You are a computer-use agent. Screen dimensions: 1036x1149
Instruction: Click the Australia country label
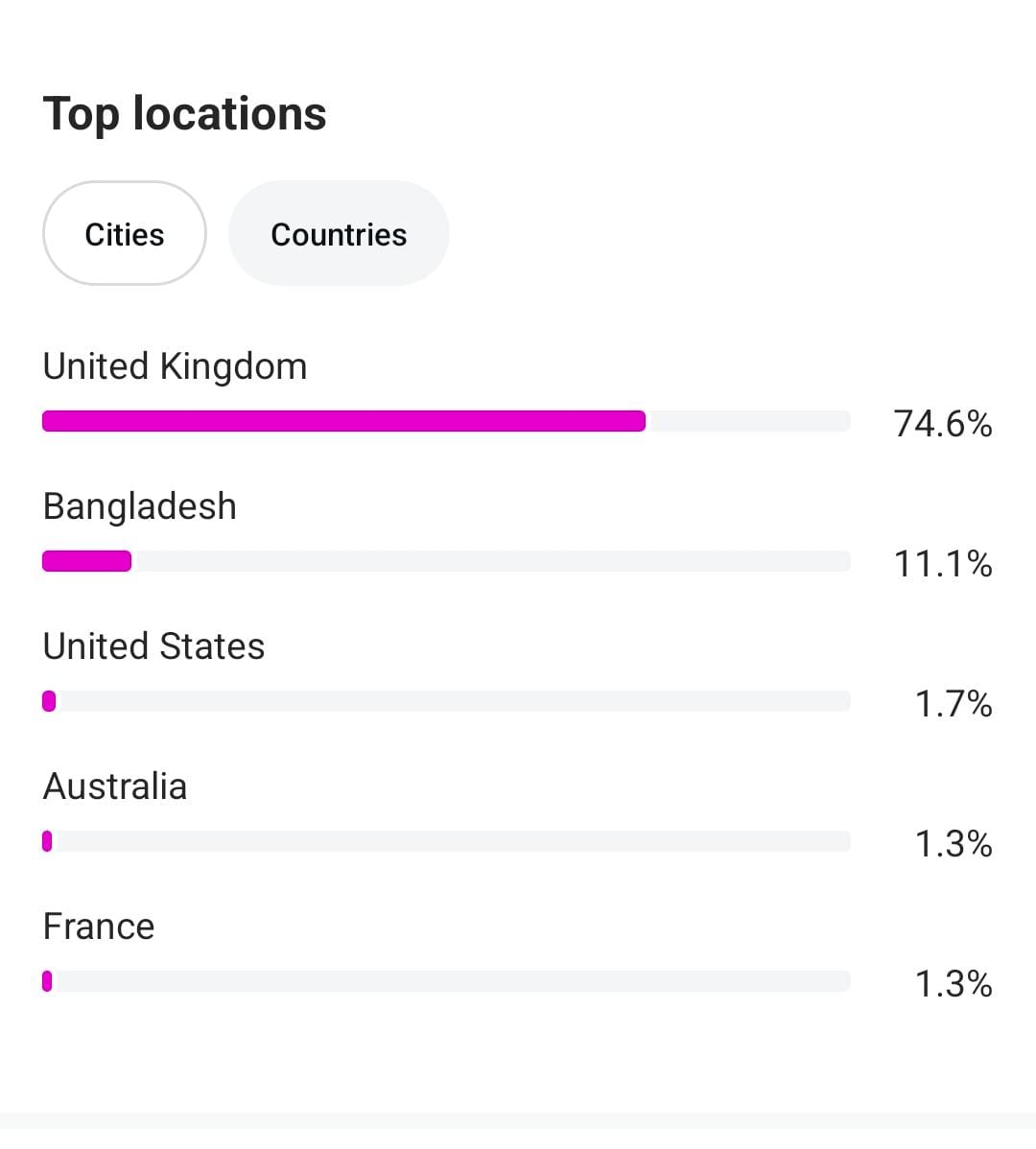point(115,786)
